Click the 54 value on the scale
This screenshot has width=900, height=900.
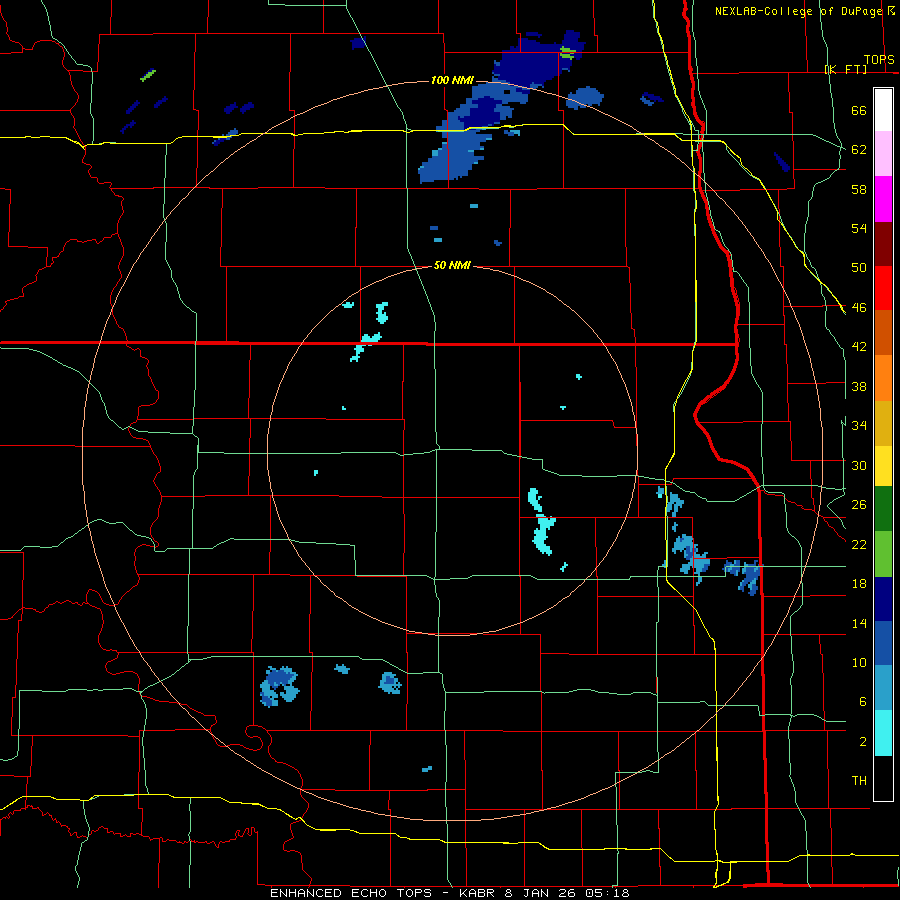coord(859,228)
